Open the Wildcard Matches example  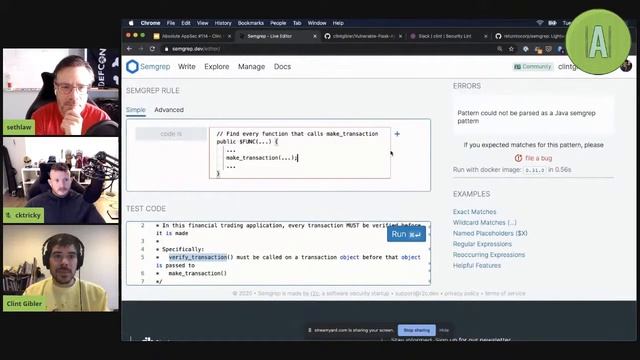coord(484,222)
